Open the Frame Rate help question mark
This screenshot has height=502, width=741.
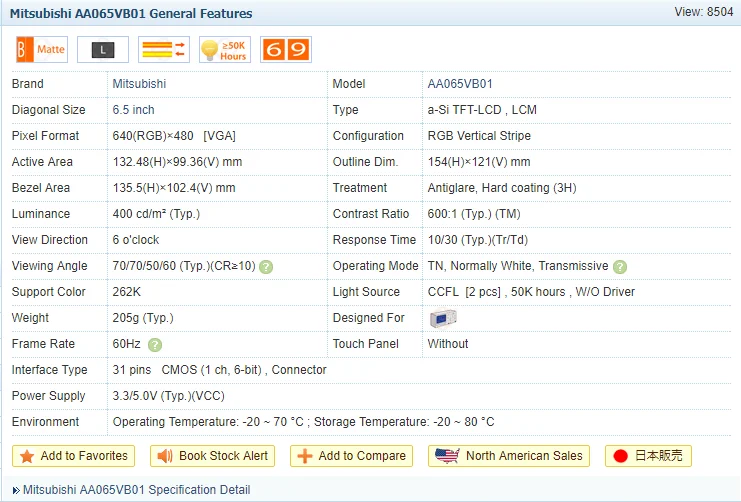pyautogui.click(x=155, y=345)
